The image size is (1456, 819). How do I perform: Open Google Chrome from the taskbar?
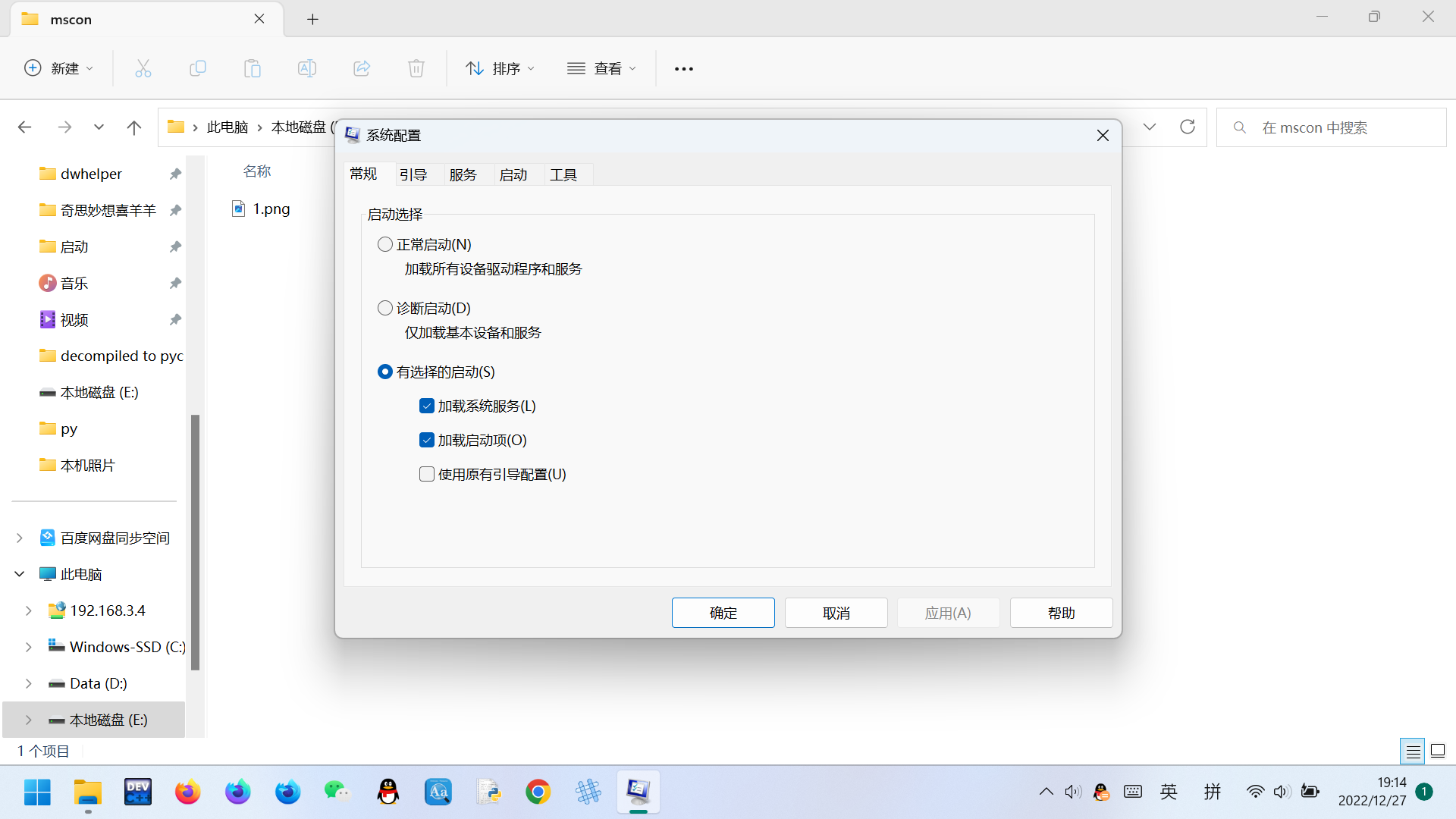click(x=538, y=792)
